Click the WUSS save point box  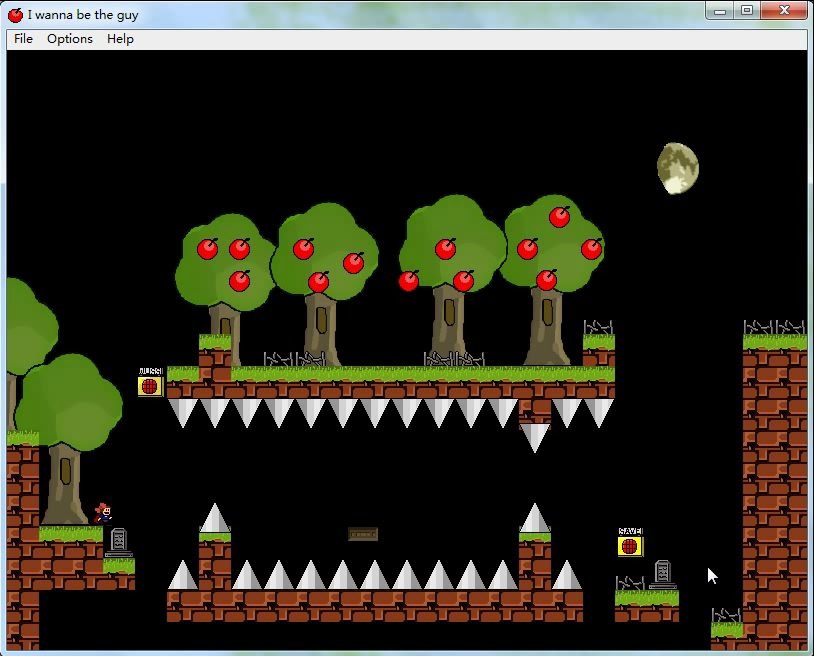pos(151,386)
